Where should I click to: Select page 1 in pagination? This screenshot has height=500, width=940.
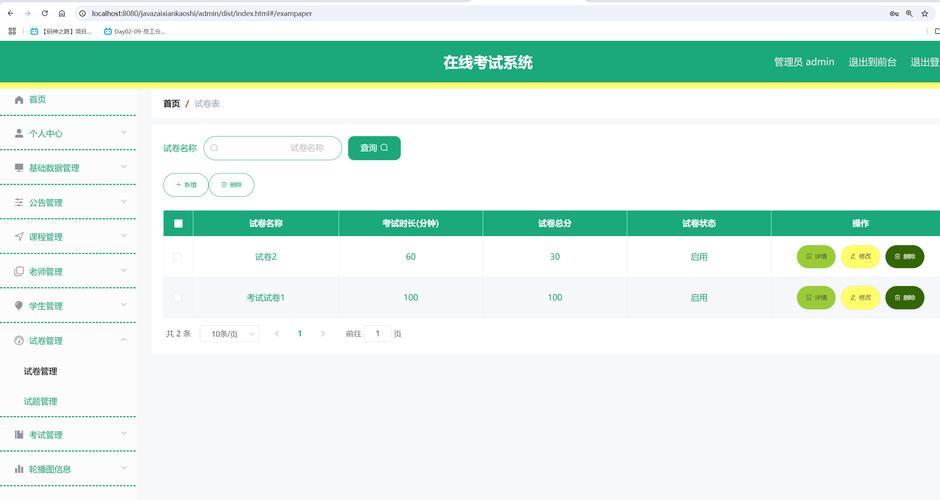click(300, 334)
